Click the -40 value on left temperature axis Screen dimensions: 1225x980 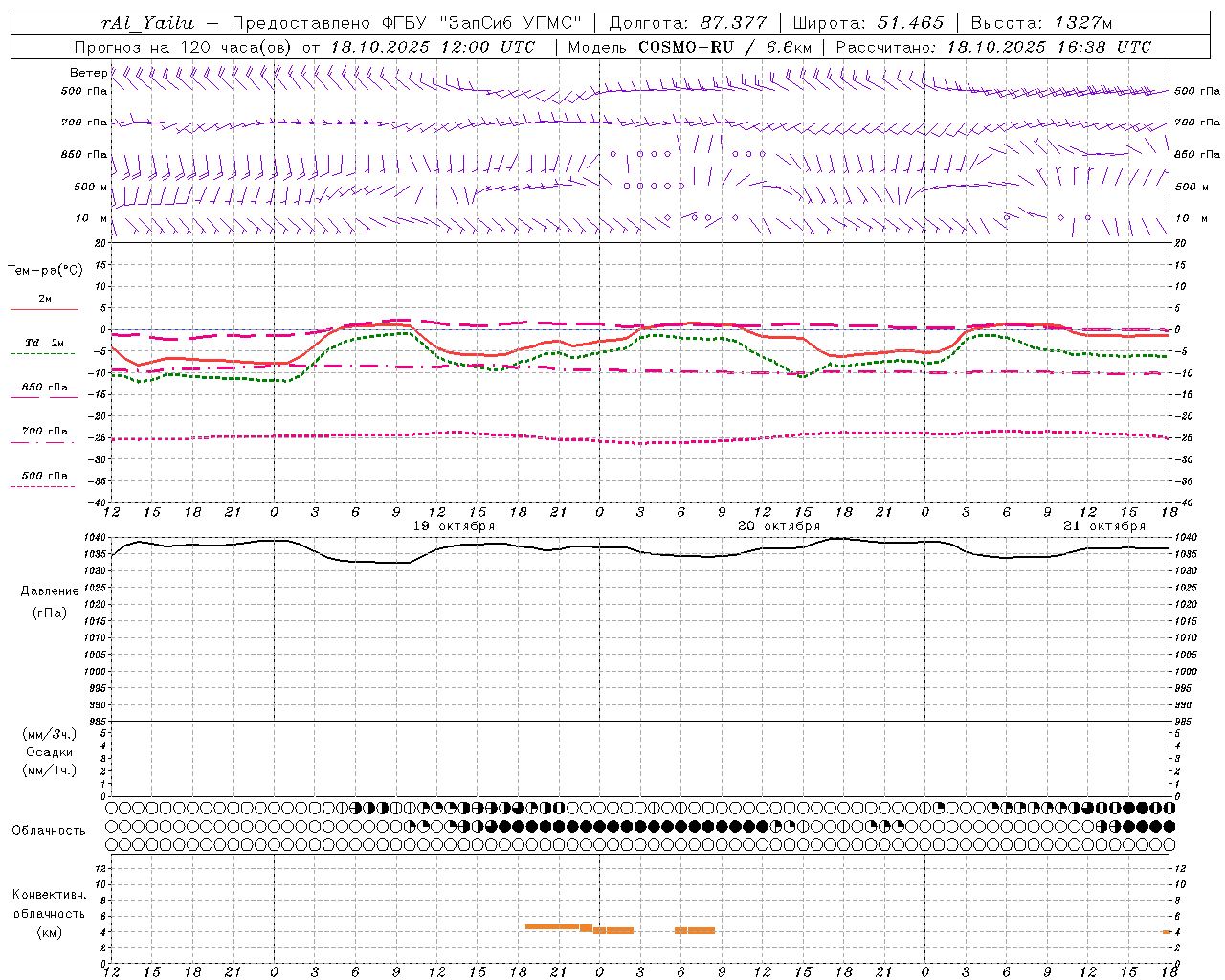pyautogui.click(x=98, y=502)
